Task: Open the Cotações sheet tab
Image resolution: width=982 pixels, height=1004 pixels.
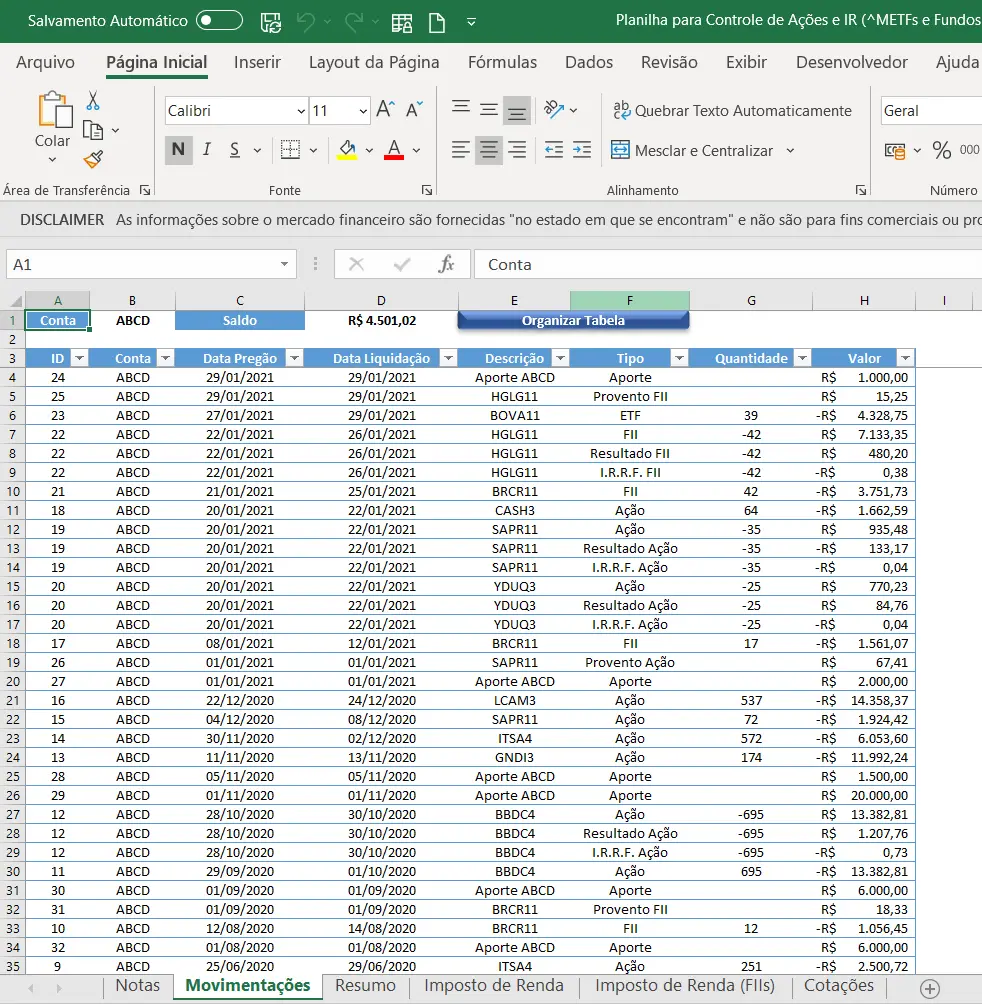Action: (839, 985)
